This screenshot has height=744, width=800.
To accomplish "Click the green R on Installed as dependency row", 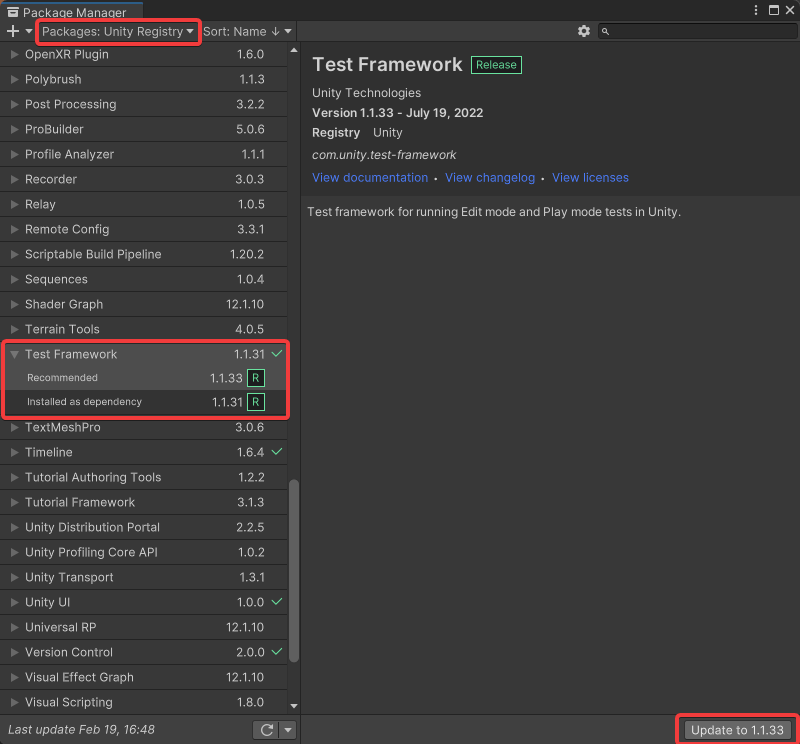I will click(x=257, y=402).
